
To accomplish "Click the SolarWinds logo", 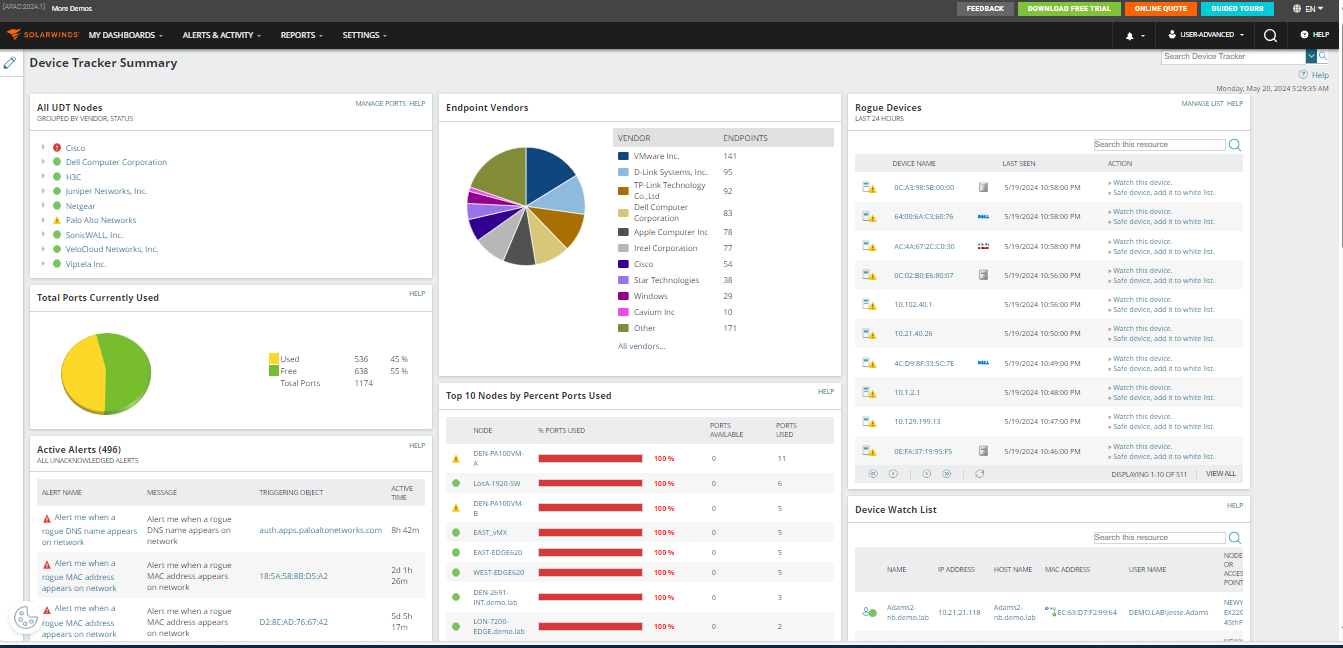I will point(42,35).
